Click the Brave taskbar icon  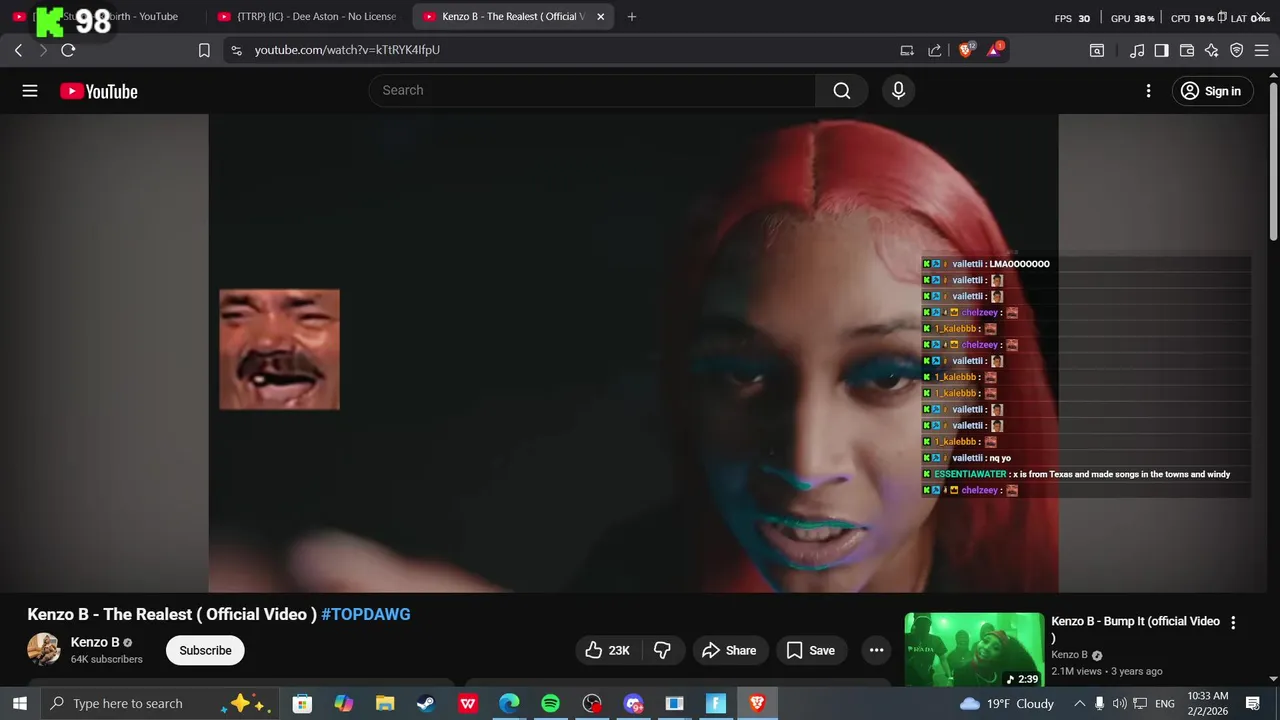pos(757,703)
